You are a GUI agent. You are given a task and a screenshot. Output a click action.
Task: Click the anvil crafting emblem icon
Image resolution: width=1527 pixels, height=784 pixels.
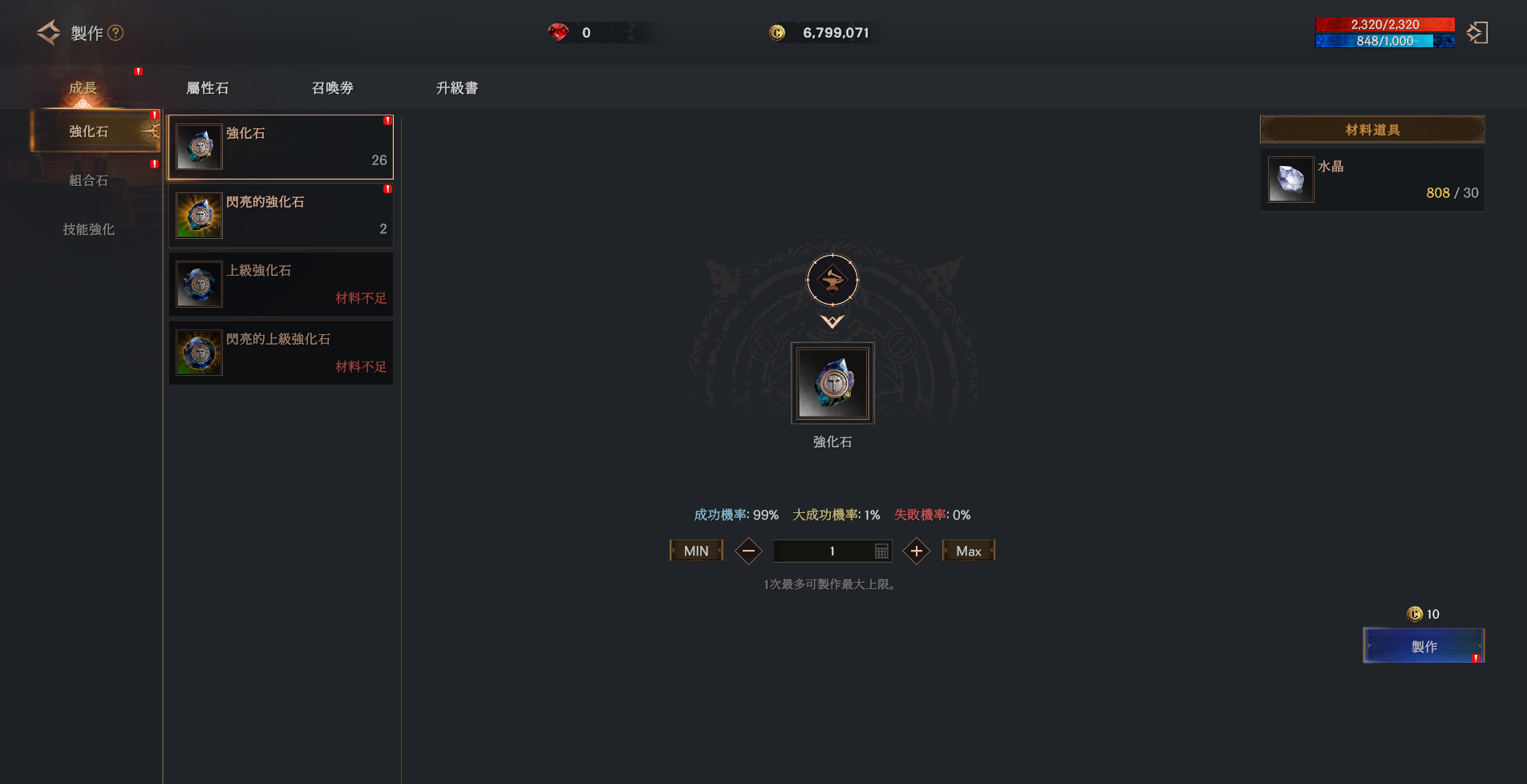[832, 281]
